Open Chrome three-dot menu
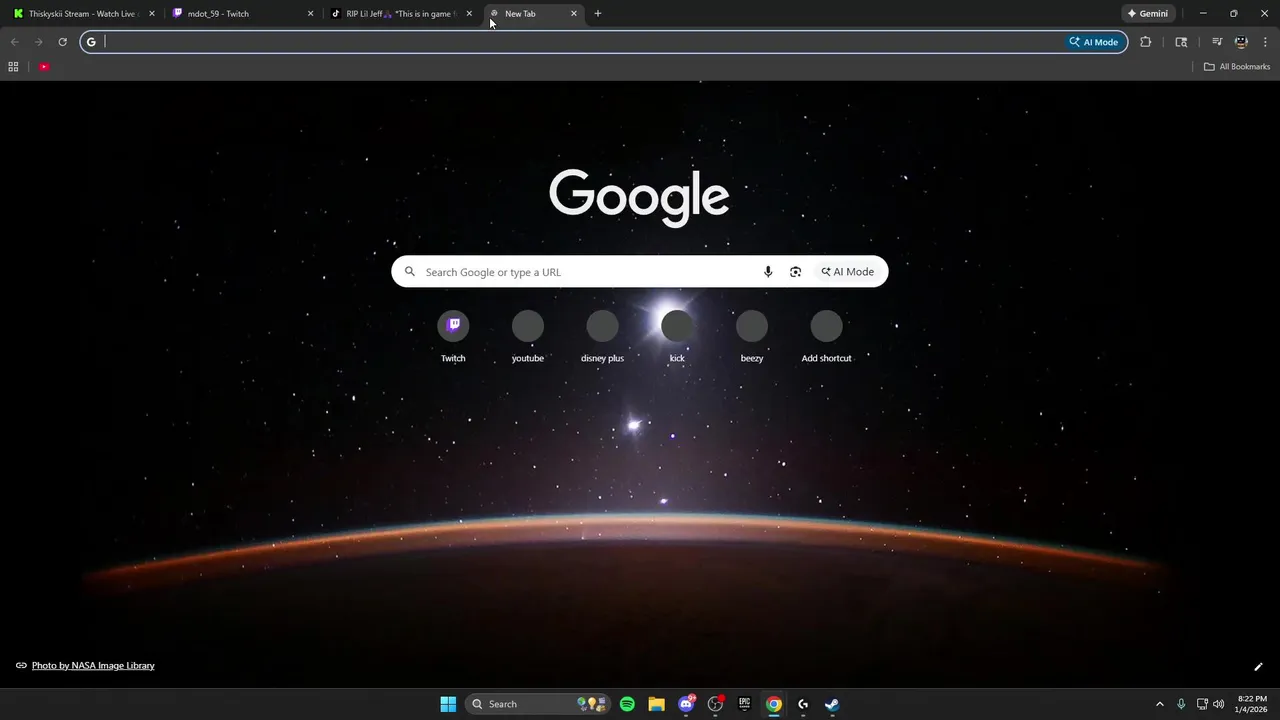The height and width of the screenshot is (720, 1280). tap(1265, 42)
